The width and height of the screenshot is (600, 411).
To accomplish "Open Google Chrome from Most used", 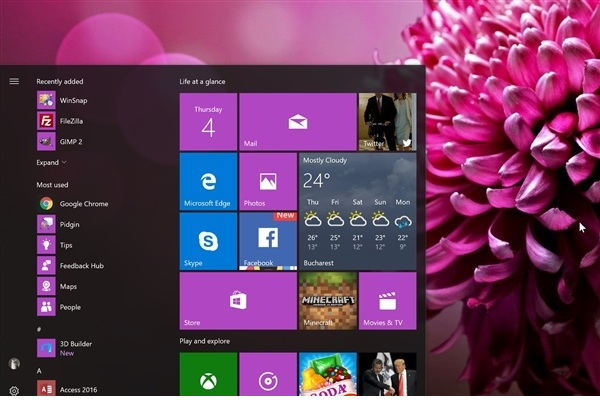I will point(73,204).
